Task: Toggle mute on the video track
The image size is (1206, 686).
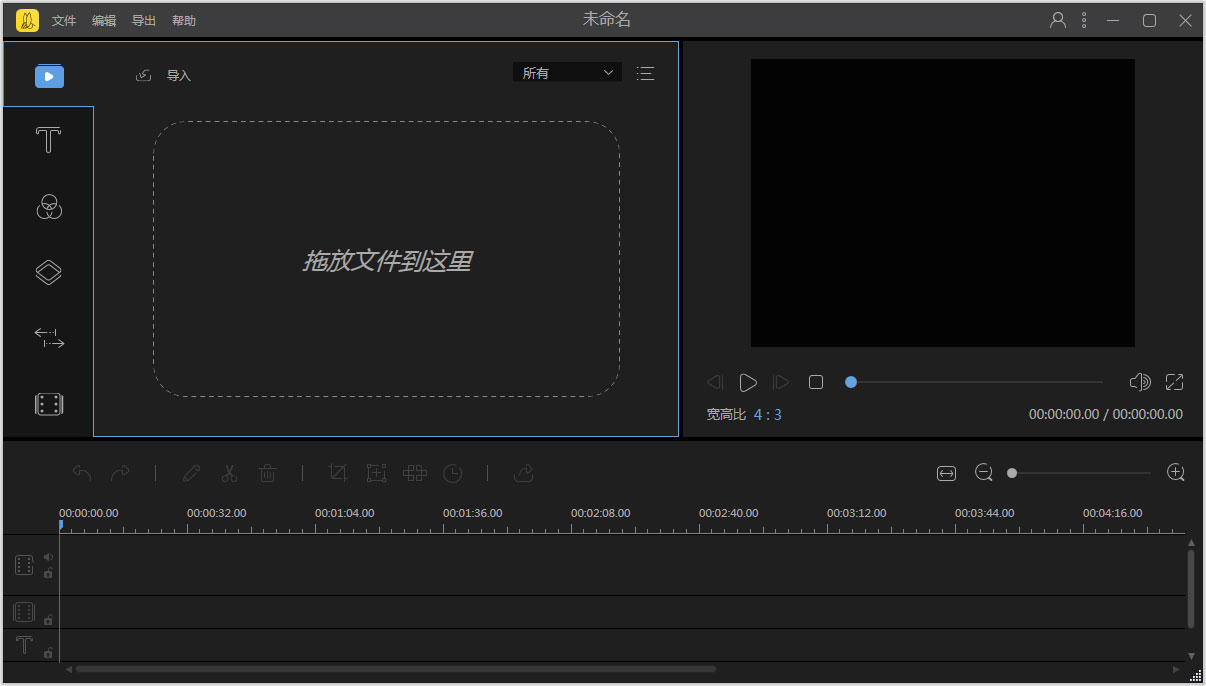Action: [48, 557]
